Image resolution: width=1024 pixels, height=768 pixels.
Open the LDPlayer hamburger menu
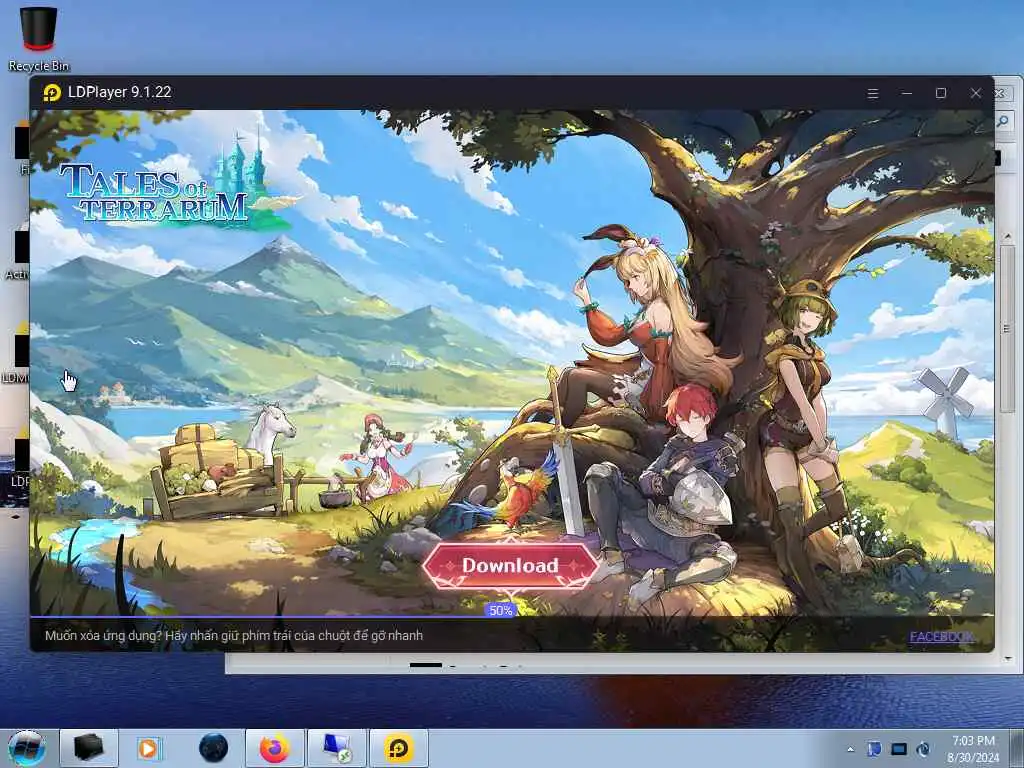coord(872,93)
